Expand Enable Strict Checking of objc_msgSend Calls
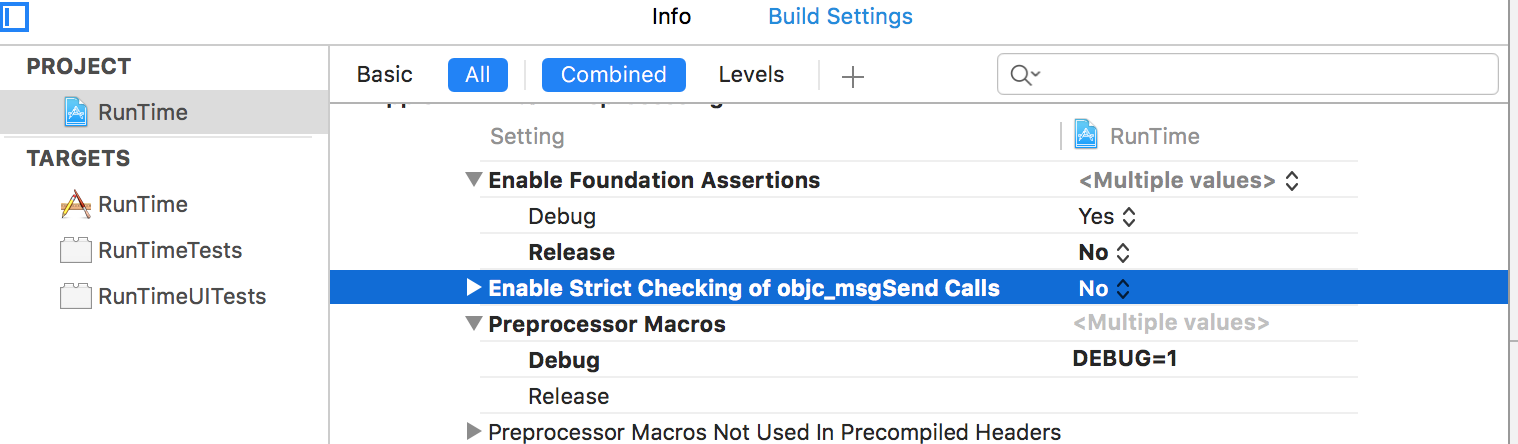The image size is (1518, 444). tap(474, 289)
